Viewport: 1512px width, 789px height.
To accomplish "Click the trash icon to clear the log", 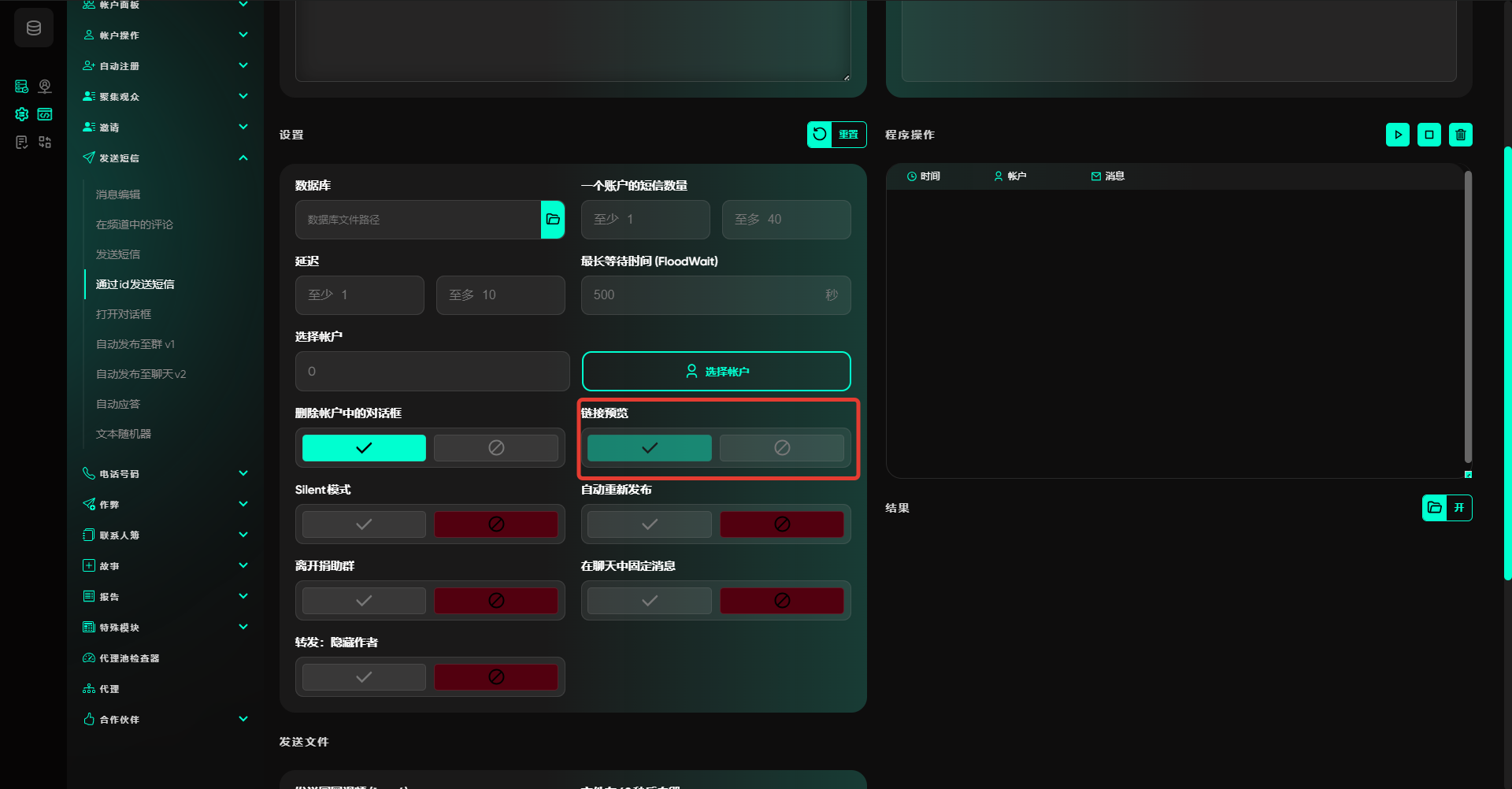I will 1460,135.
